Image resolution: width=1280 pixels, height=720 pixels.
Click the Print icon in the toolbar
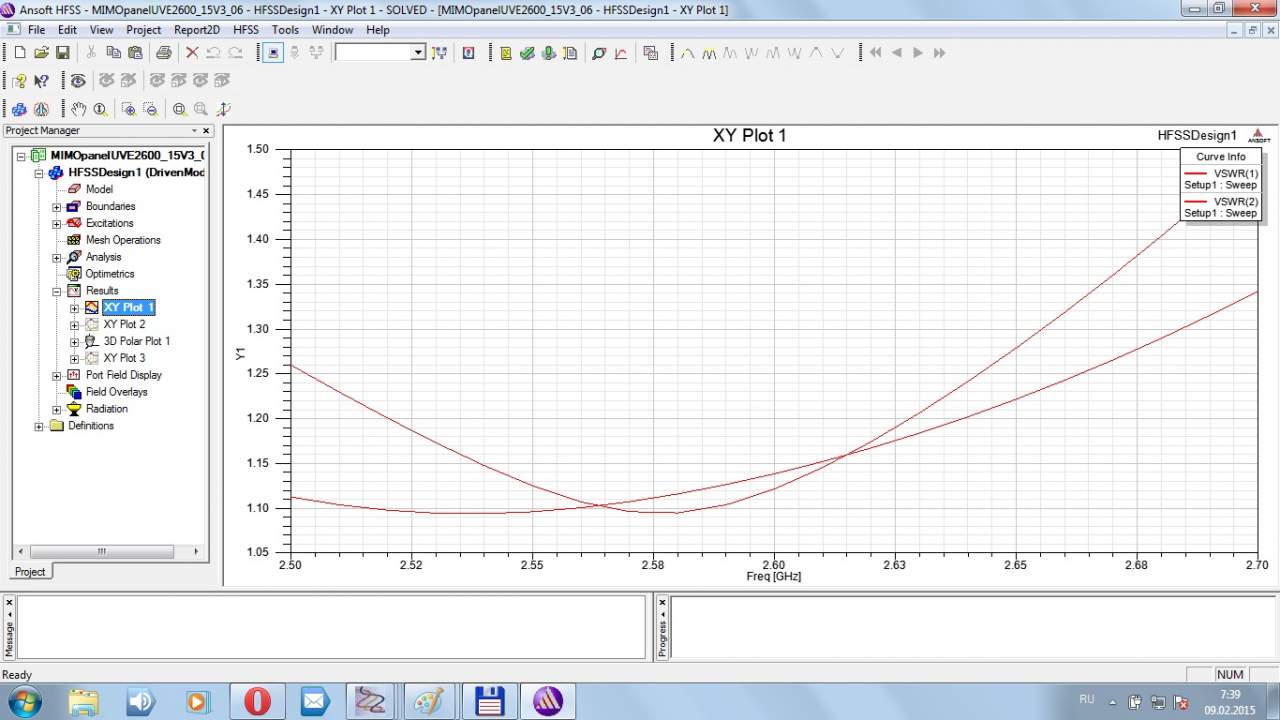(x=163, y=53)
